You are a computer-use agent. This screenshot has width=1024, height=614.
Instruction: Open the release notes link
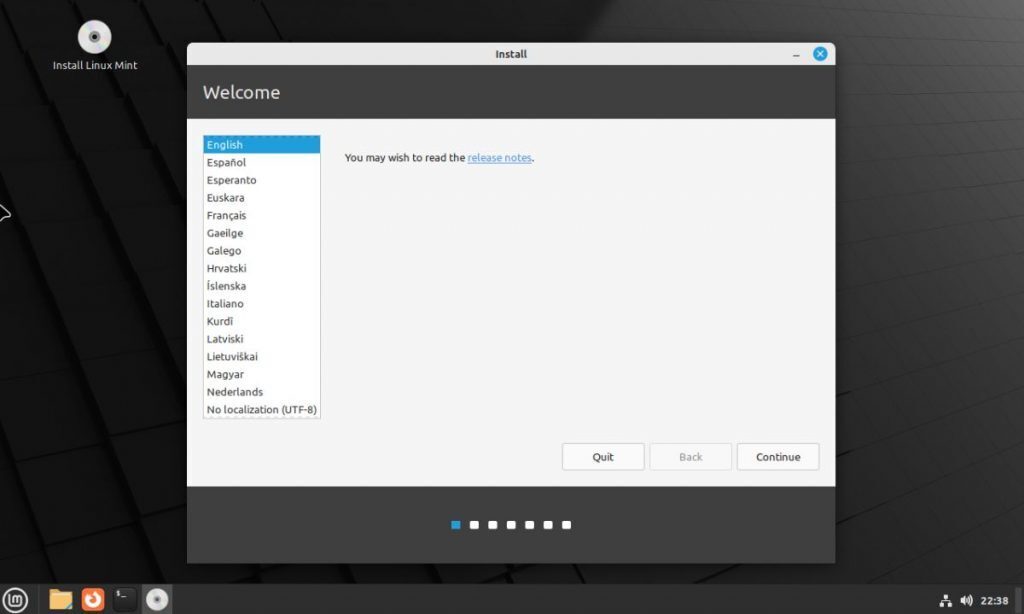click(x=498, y=157)
